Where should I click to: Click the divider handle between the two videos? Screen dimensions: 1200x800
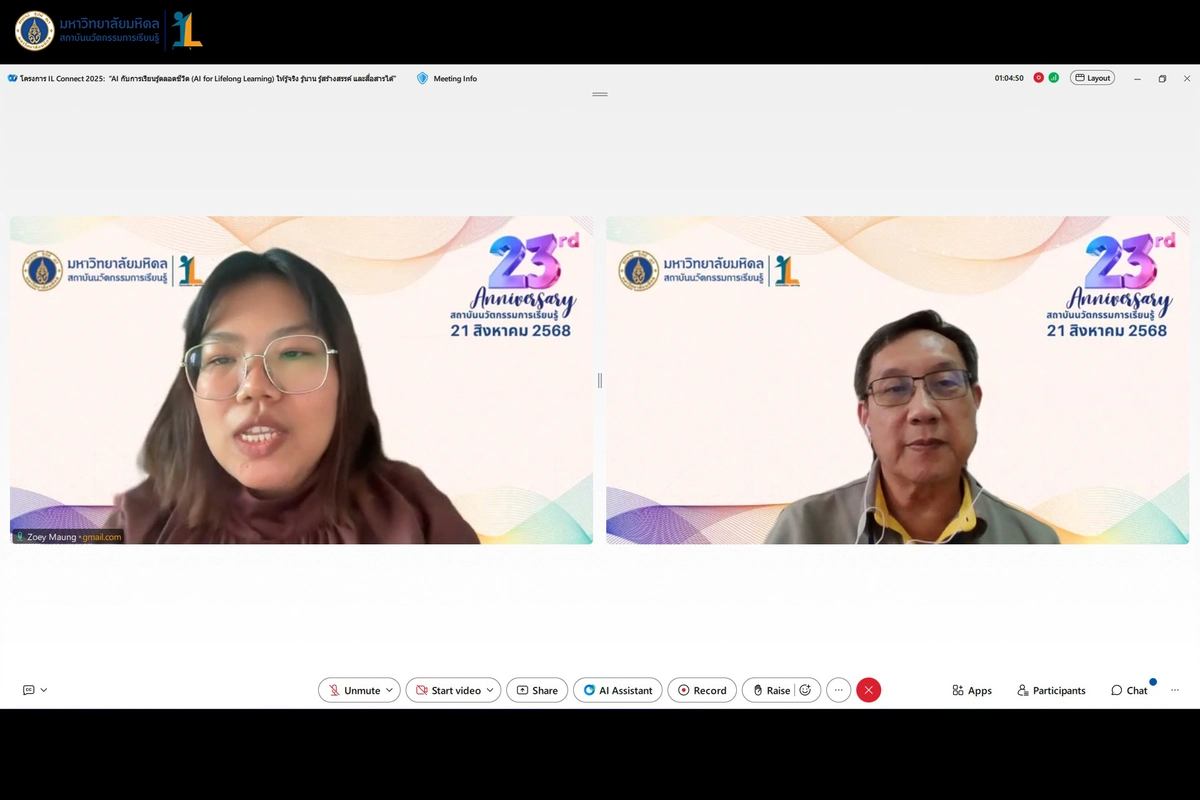point(599,380)
